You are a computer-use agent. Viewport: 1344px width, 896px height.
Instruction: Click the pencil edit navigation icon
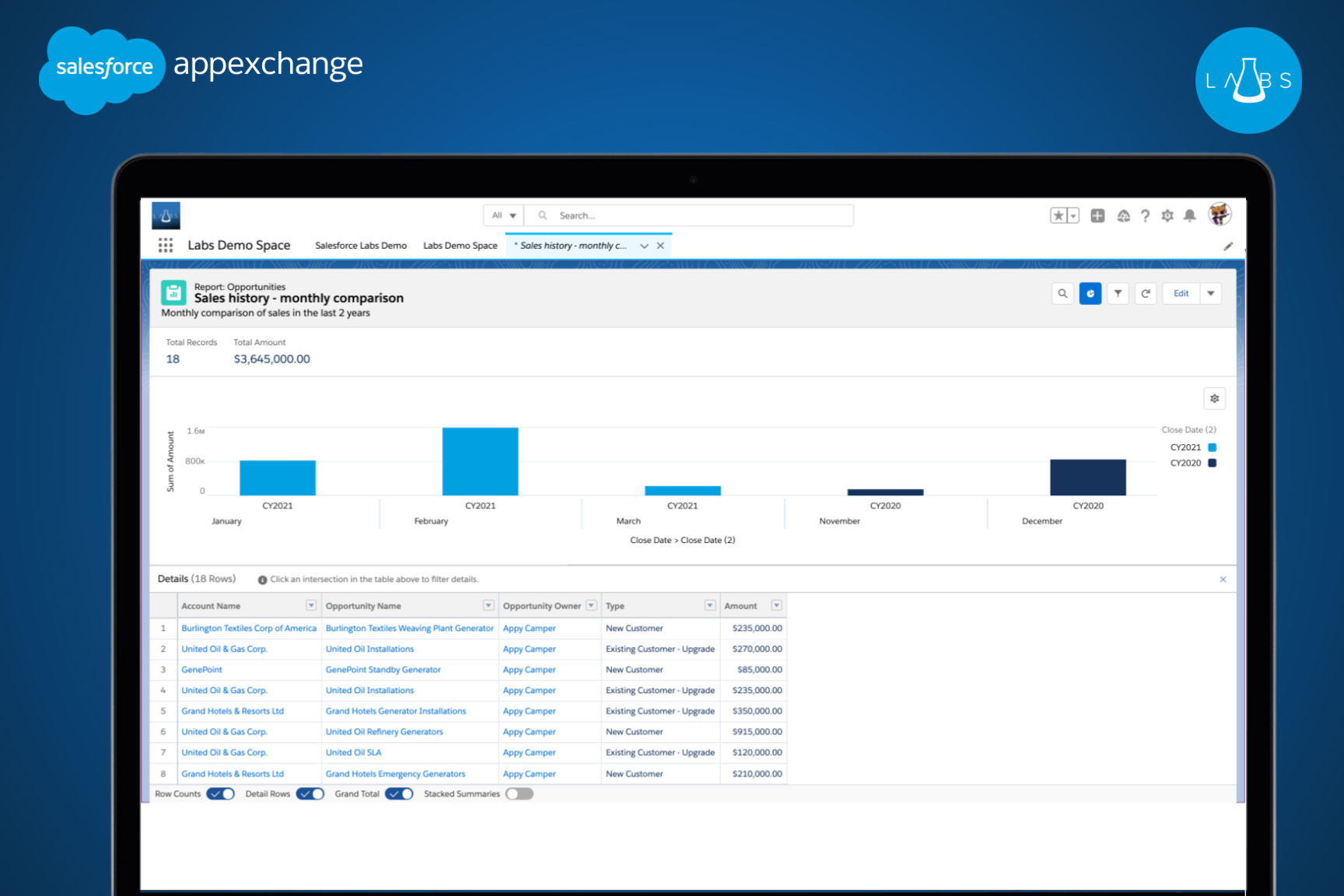[1228, 246]
